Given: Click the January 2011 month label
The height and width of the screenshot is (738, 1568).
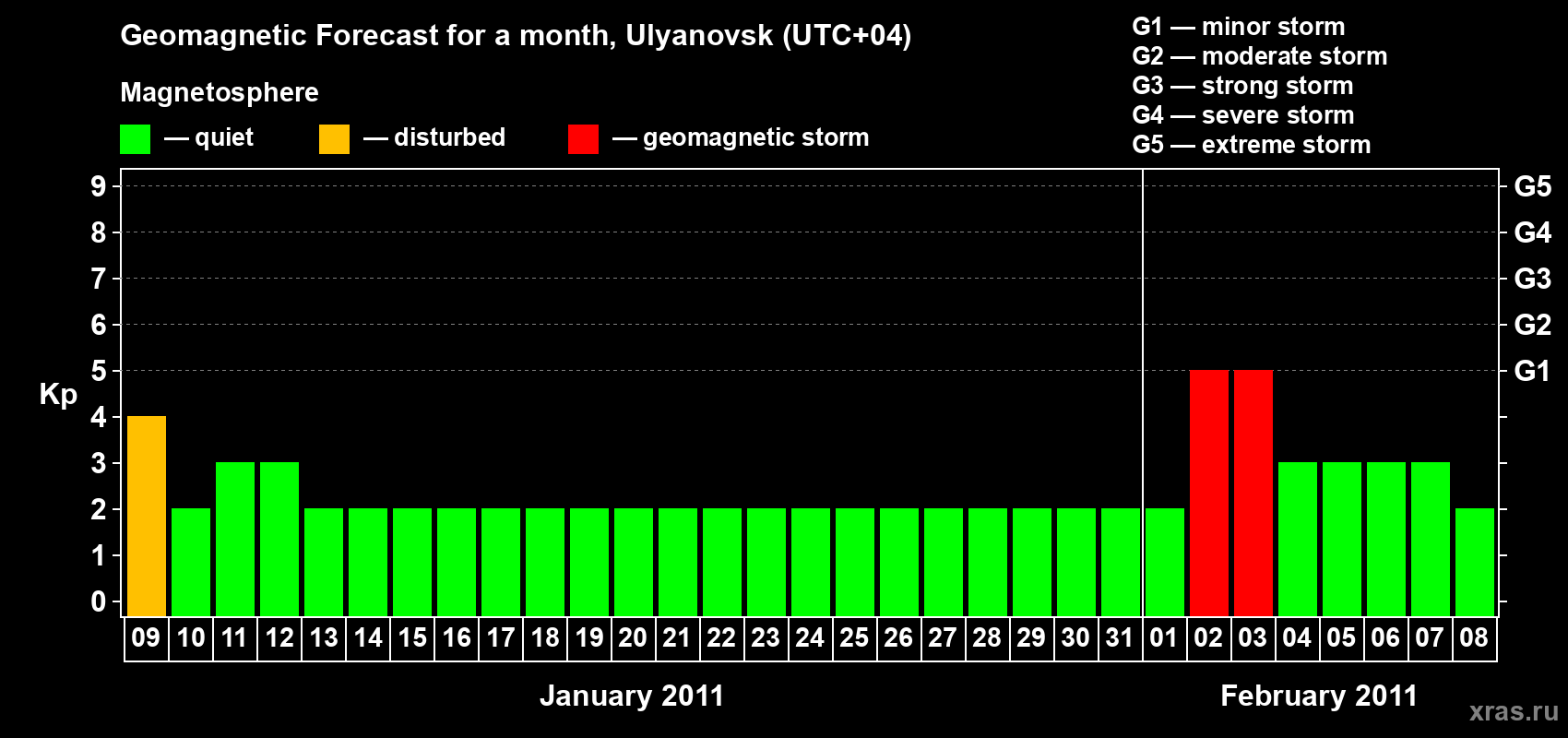Looking at the screenshot, I should [x=632, y=696].
